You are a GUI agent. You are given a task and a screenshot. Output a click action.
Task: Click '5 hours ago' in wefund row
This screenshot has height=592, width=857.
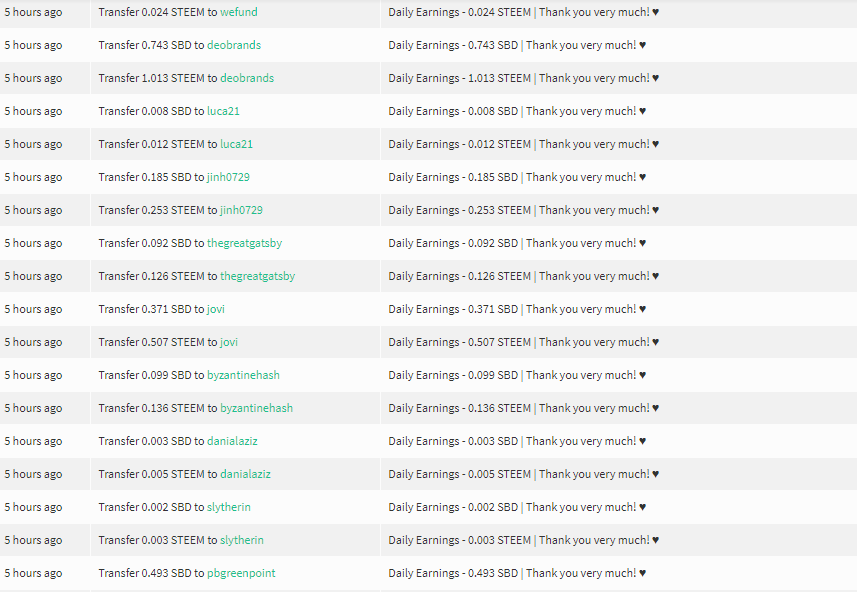(33, 12)
